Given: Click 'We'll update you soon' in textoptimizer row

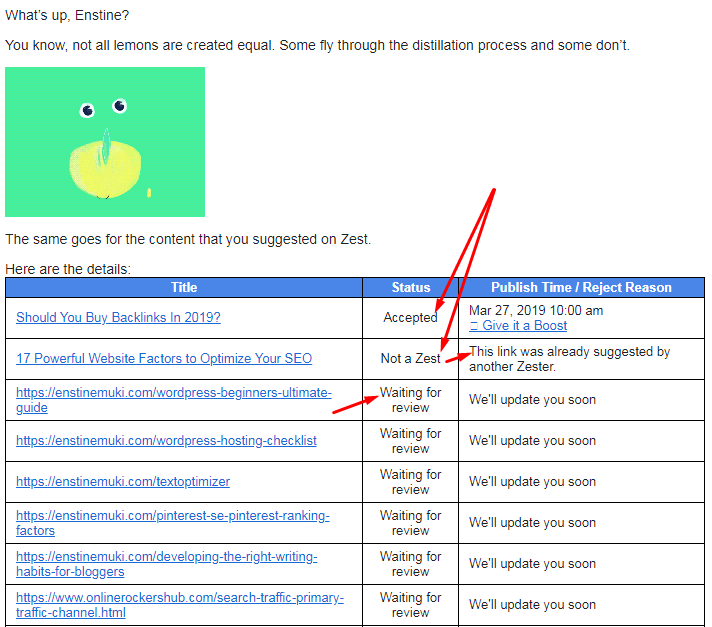Looking at the screenshot, I should [x=532, y=481].
